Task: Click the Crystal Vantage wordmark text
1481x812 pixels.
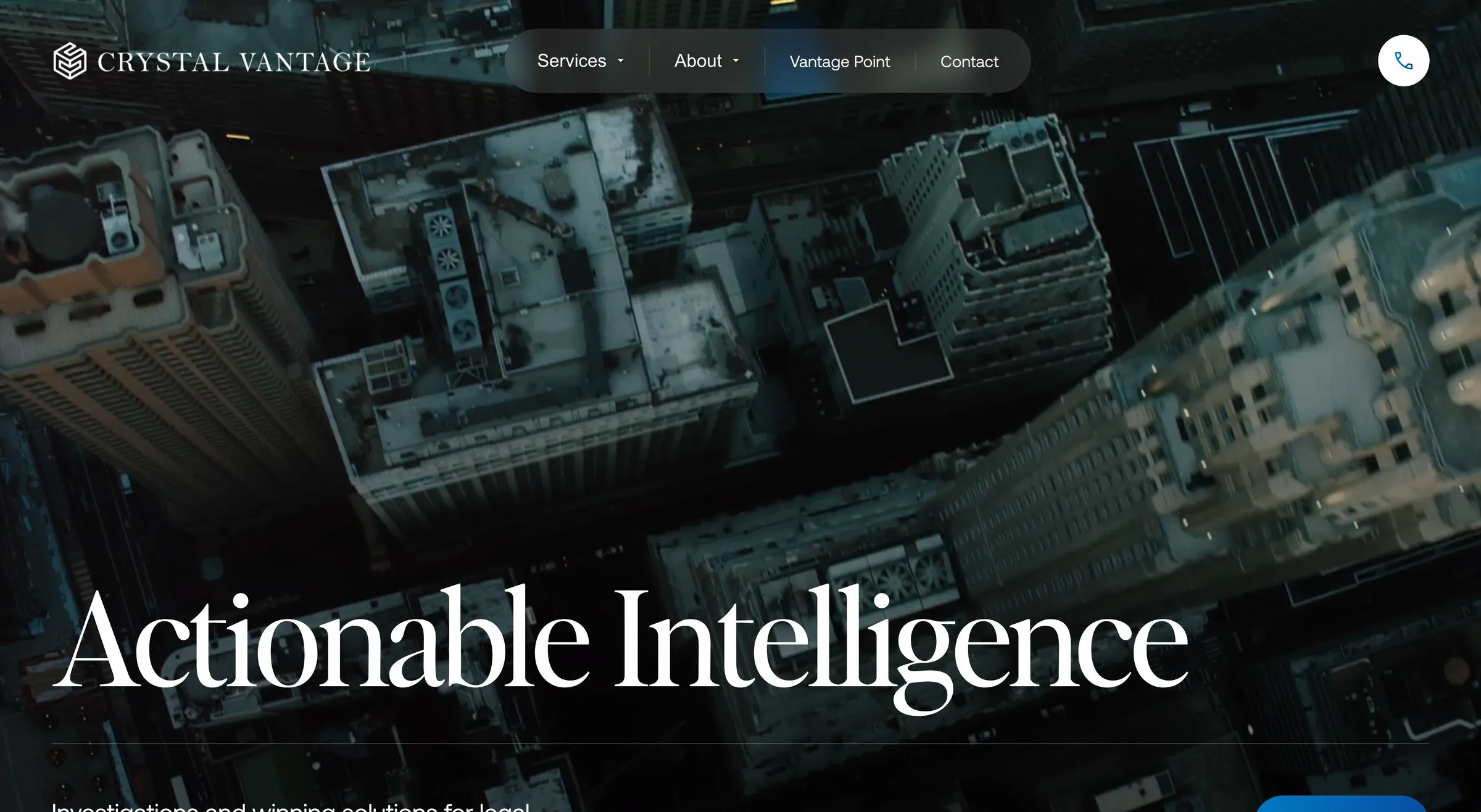Action: click(234, 62)
